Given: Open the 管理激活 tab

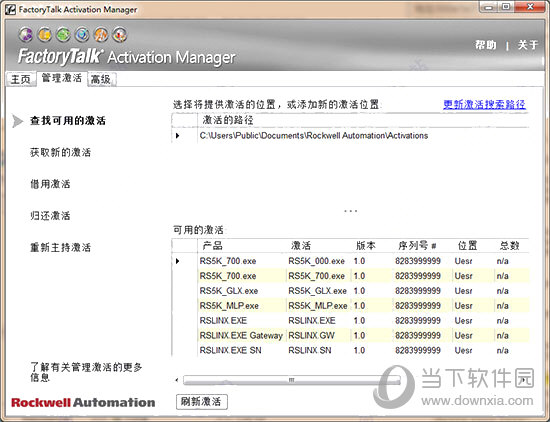Looking at the screenshot, I should (62, 78).
